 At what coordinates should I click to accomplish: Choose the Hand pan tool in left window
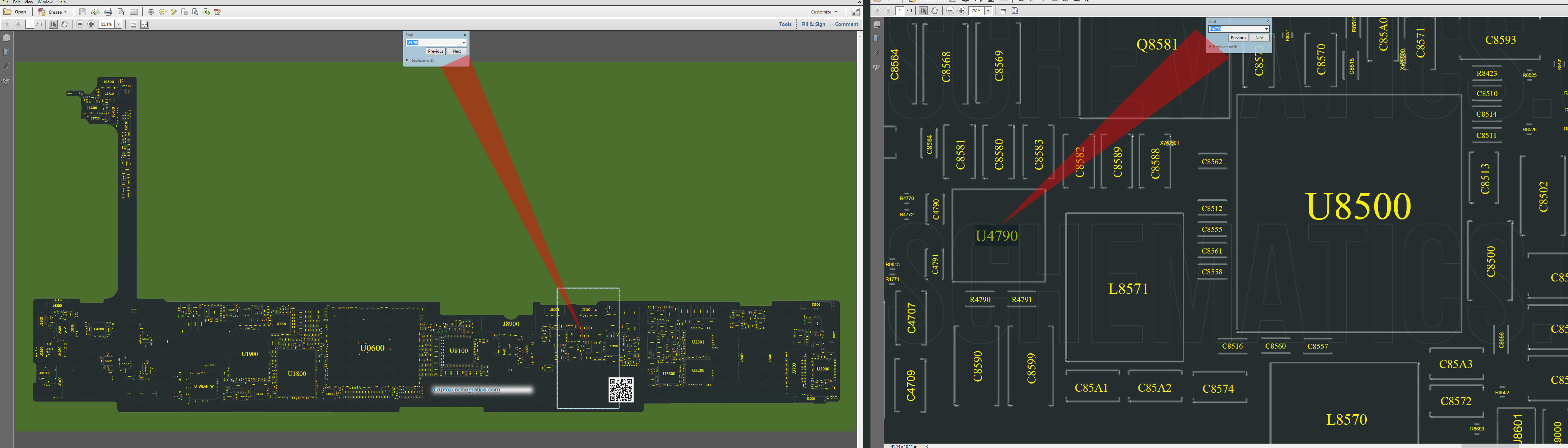[64, 24]
